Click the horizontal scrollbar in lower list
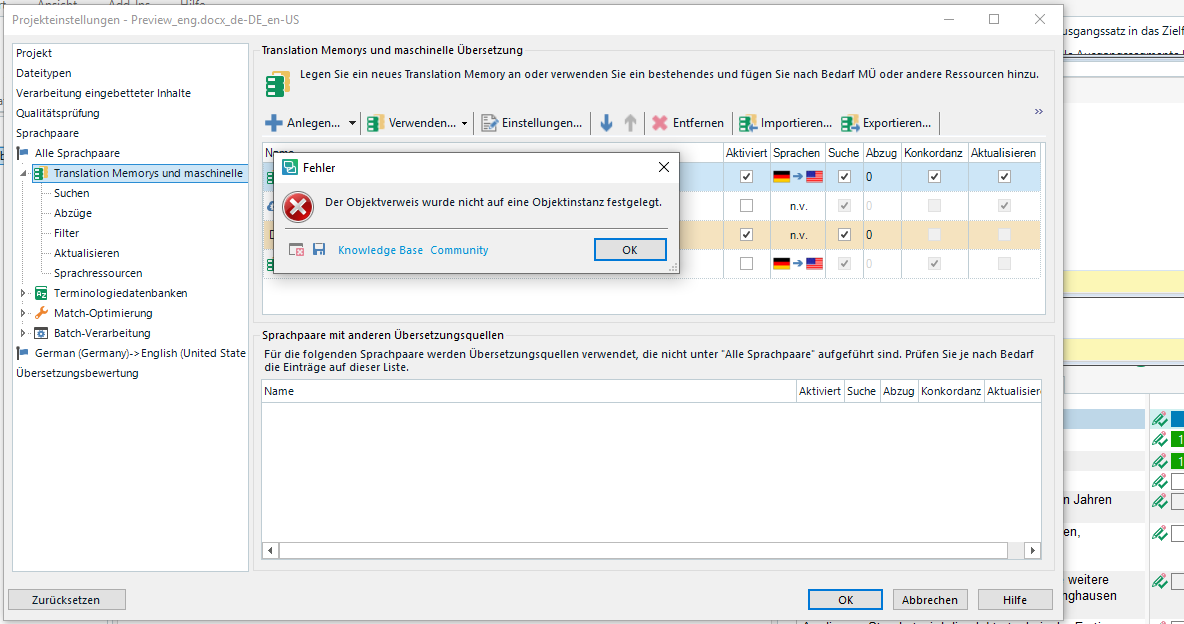Screen dimensions: 1184x624 click(x=642, y=550)
